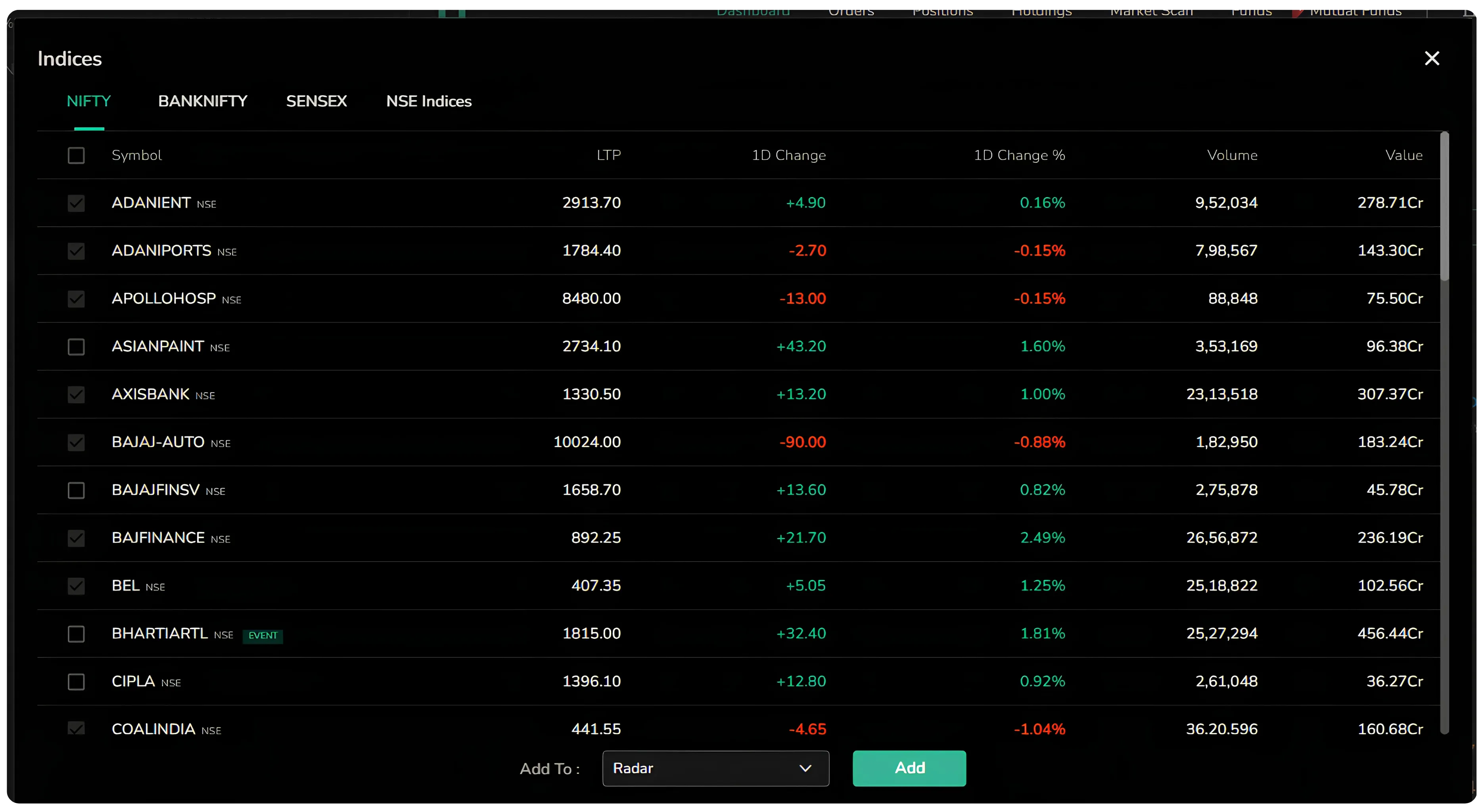Screen dimensions: 1484x812
Task: Open the SENSEX tab
Action: point(316,101)
